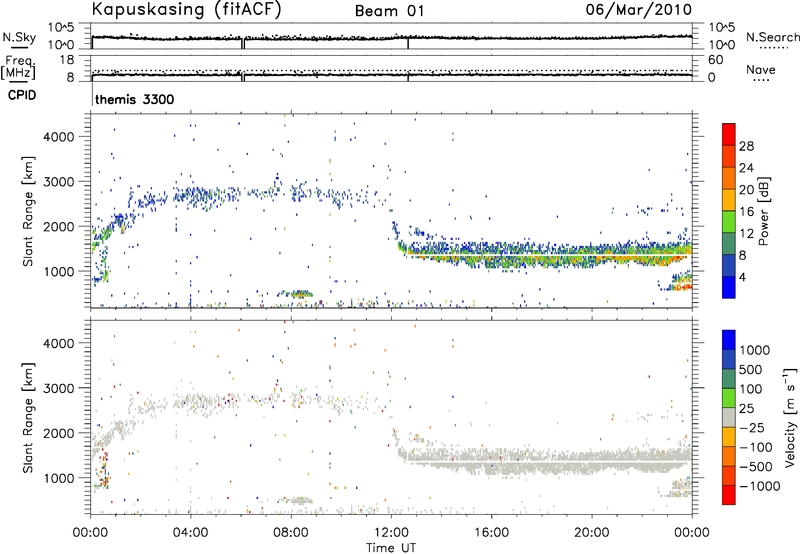Click the 18 value on frequency axis

[x=67, y=60]
